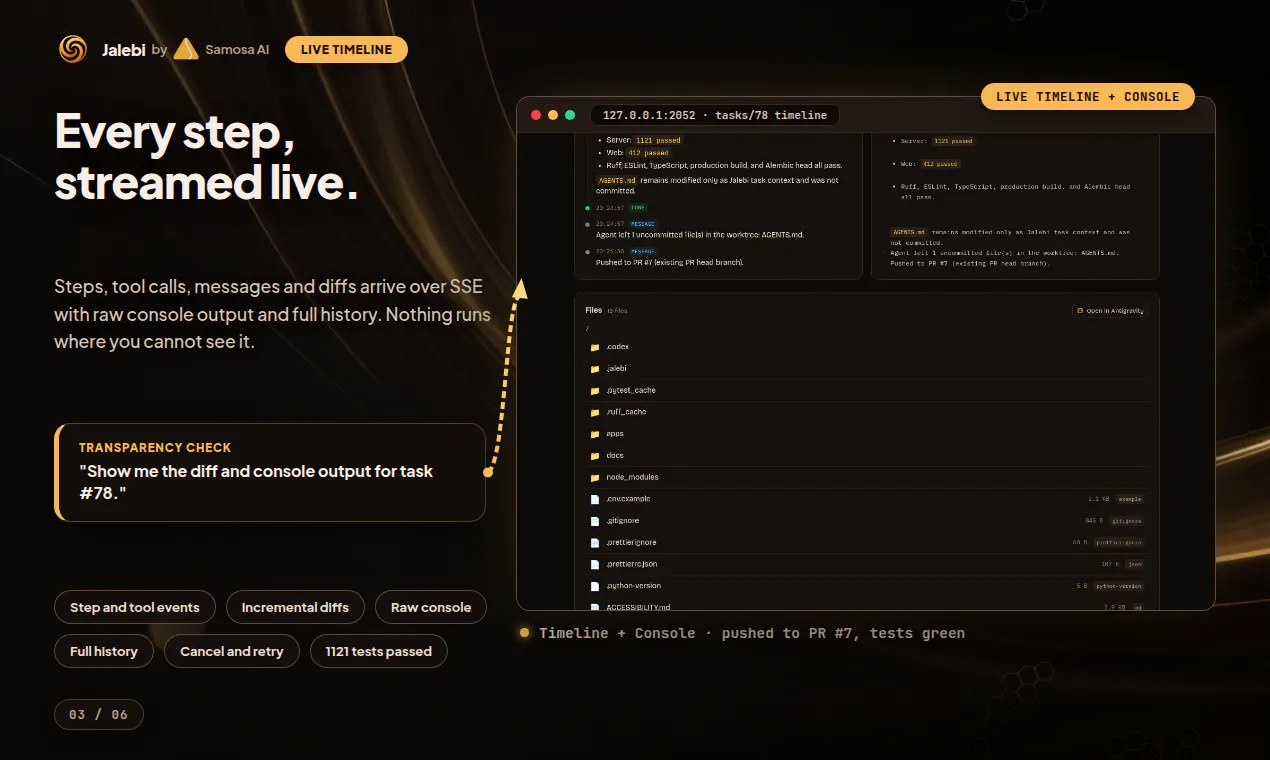Select the docs folder name
Viewport: 1270px width, 760px height.
[615, 456]
